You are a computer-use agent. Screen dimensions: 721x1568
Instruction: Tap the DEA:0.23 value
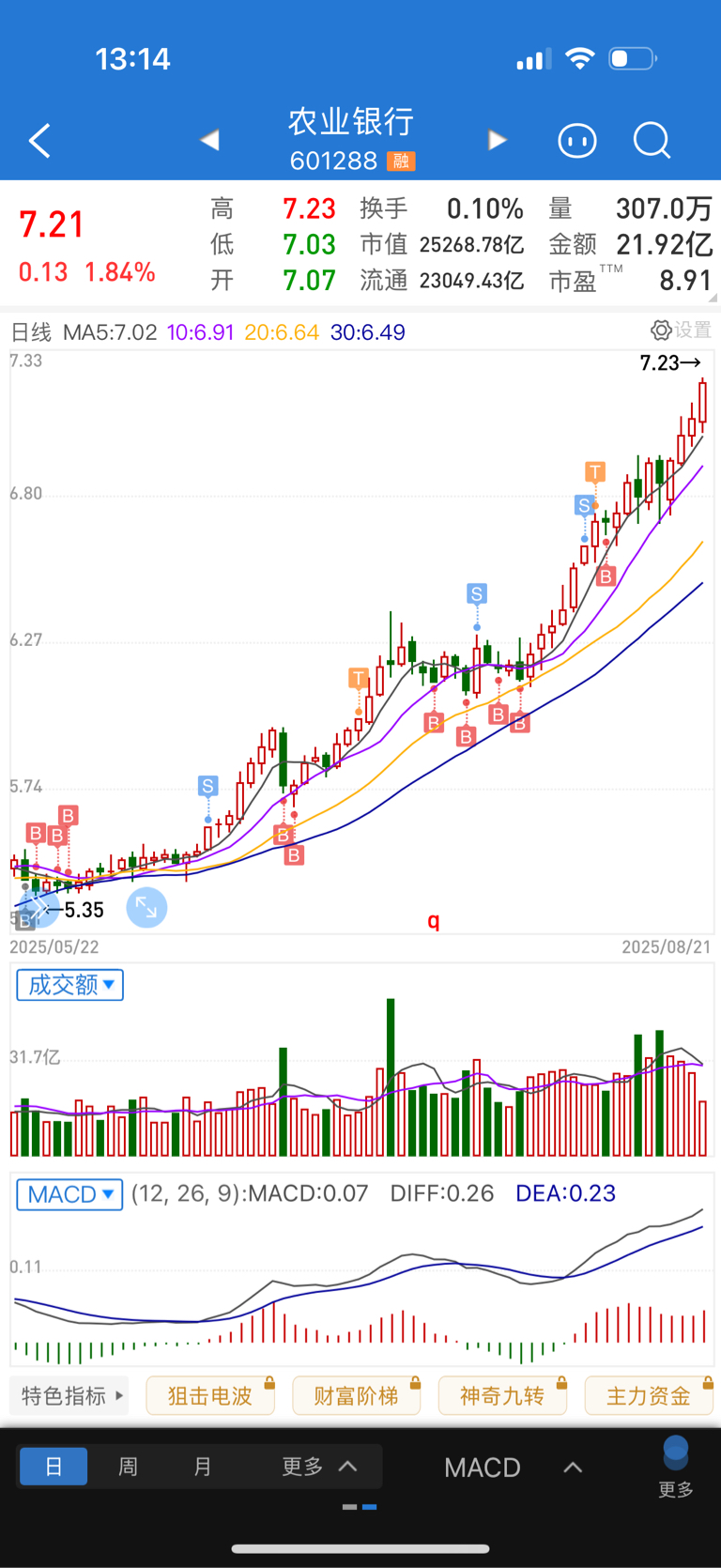click(565, 1193)
